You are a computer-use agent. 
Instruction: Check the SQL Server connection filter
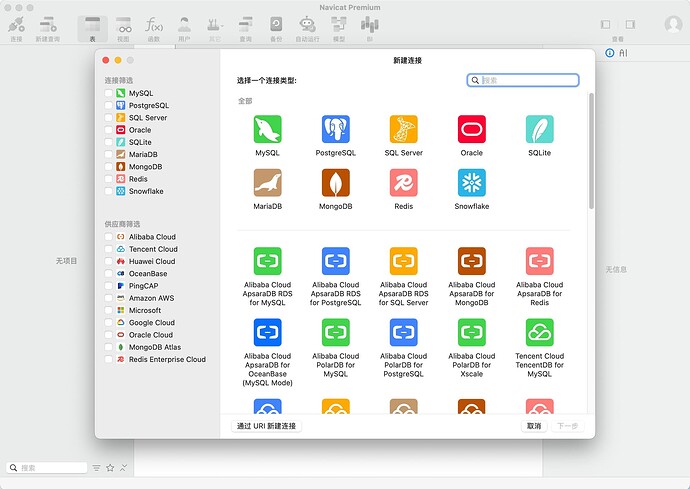click(x=108, y=118)
